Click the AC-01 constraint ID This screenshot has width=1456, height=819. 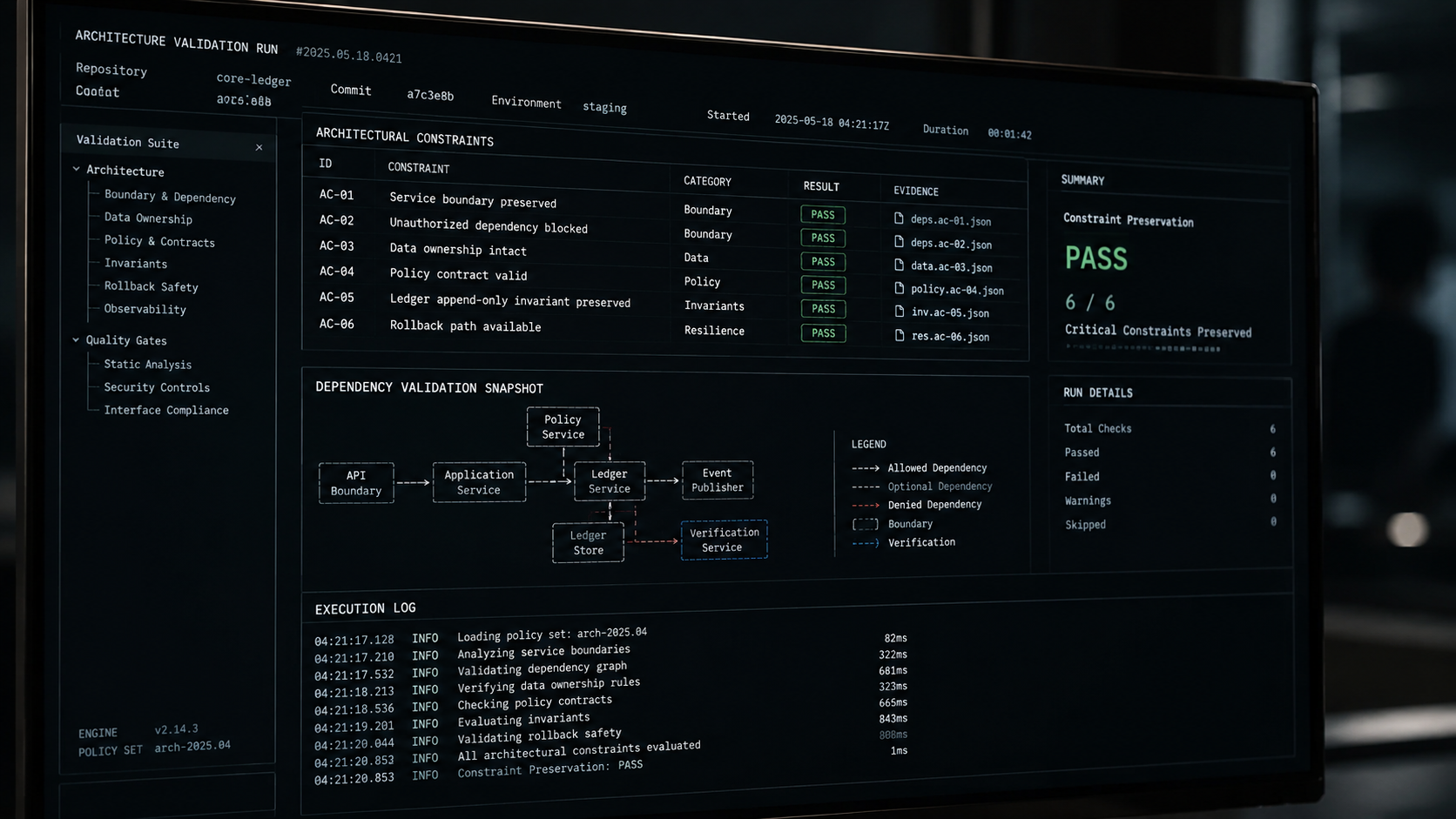tap(336, 194)
